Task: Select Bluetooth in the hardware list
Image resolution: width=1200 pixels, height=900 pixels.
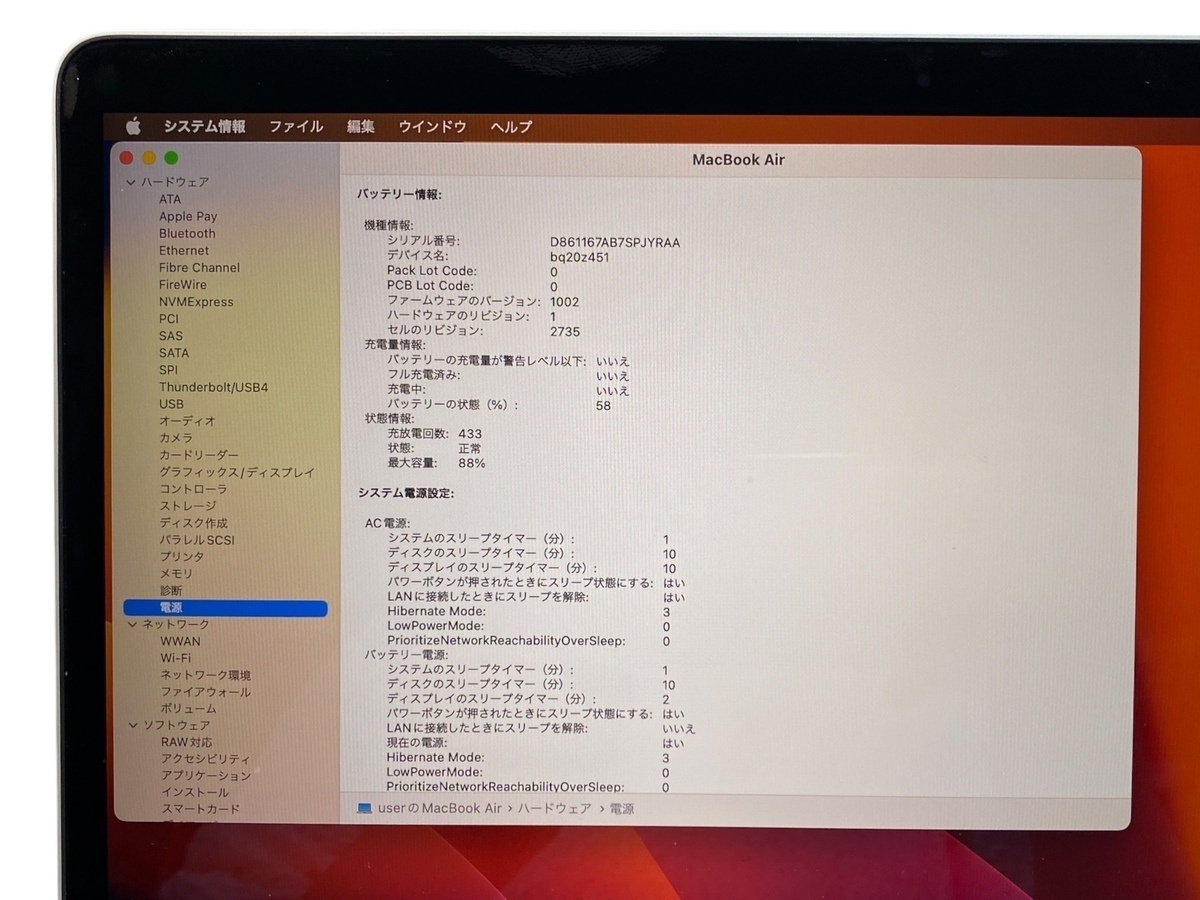Action: [187, 233]
